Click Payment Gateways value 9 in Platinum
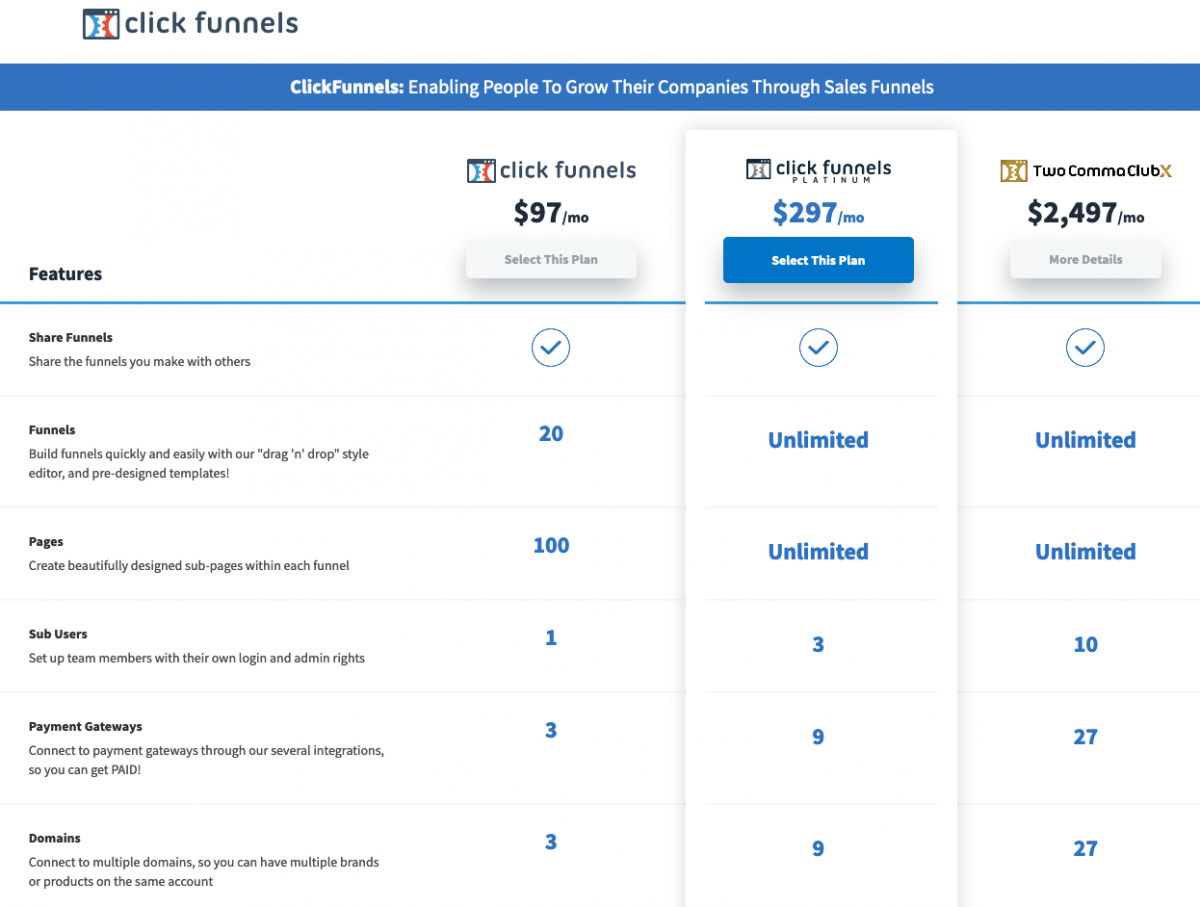The width and height of the screenshot is (1200, 907). point(818,737)
